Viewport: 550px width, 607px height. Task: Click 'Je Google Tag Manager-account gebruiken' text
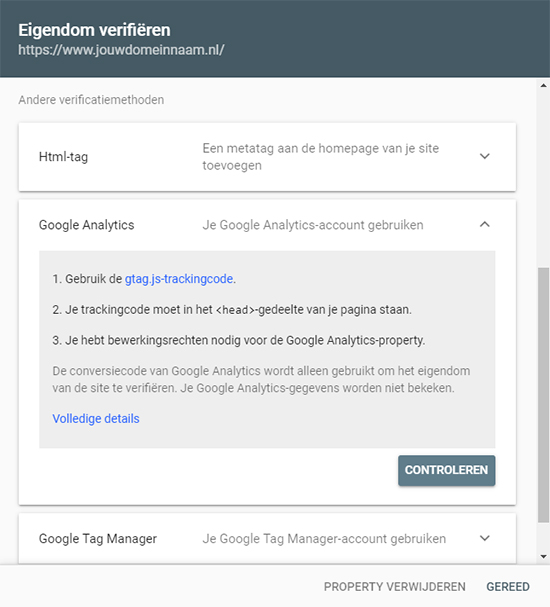[x=324, y=538]
